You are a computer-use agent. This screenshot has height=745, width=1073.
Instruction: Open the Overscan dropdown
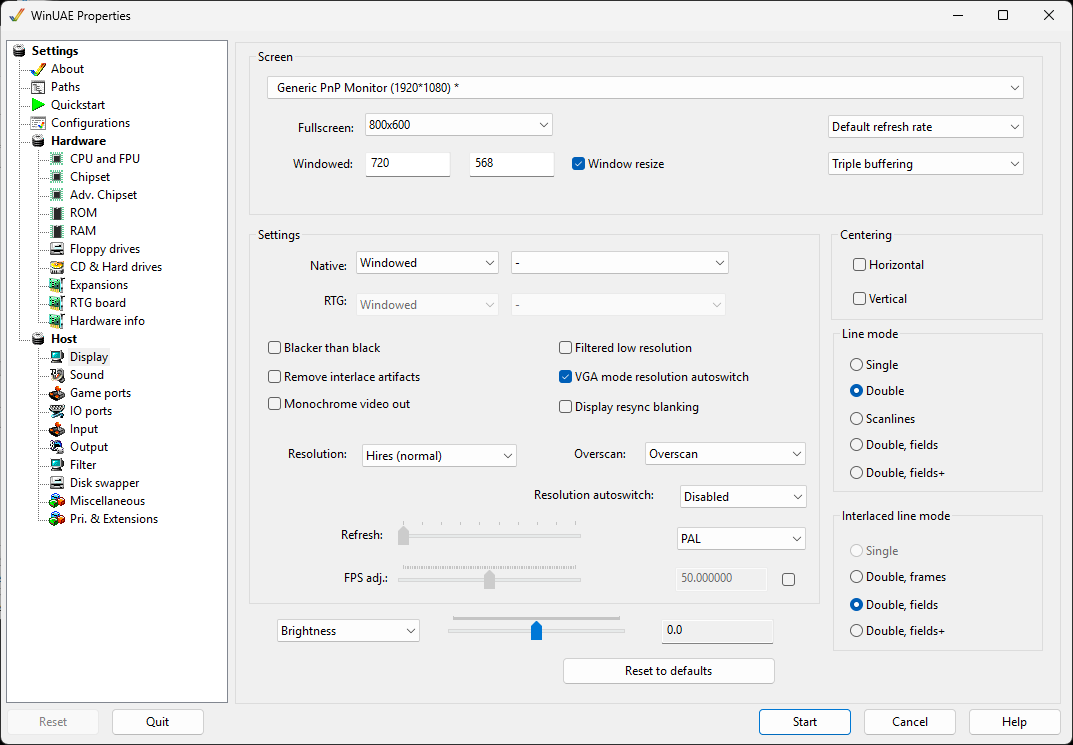pos(725,454)
